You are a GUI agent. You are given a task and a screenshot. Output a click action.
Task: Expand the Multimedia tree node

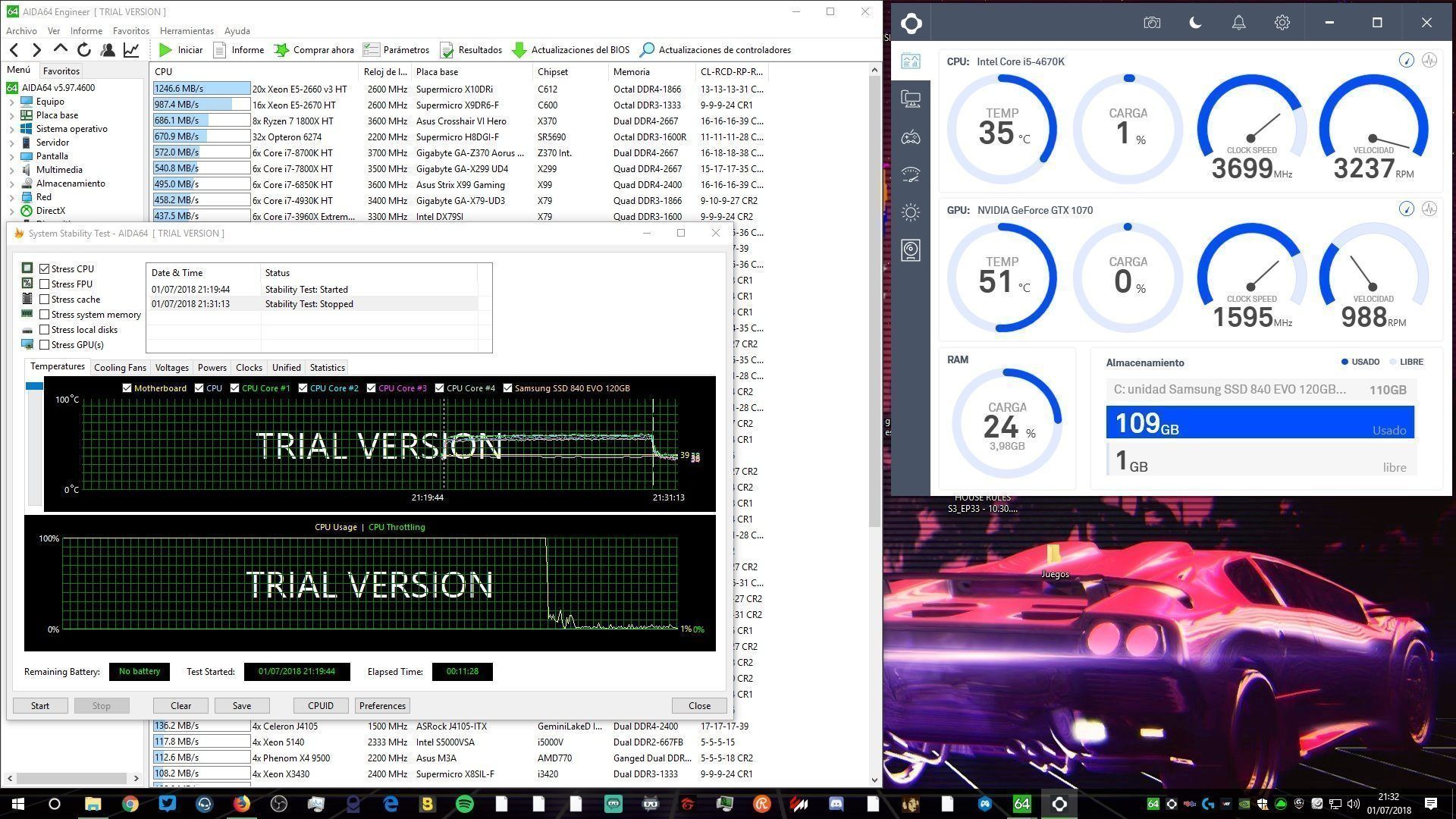(x=12, y=170)
